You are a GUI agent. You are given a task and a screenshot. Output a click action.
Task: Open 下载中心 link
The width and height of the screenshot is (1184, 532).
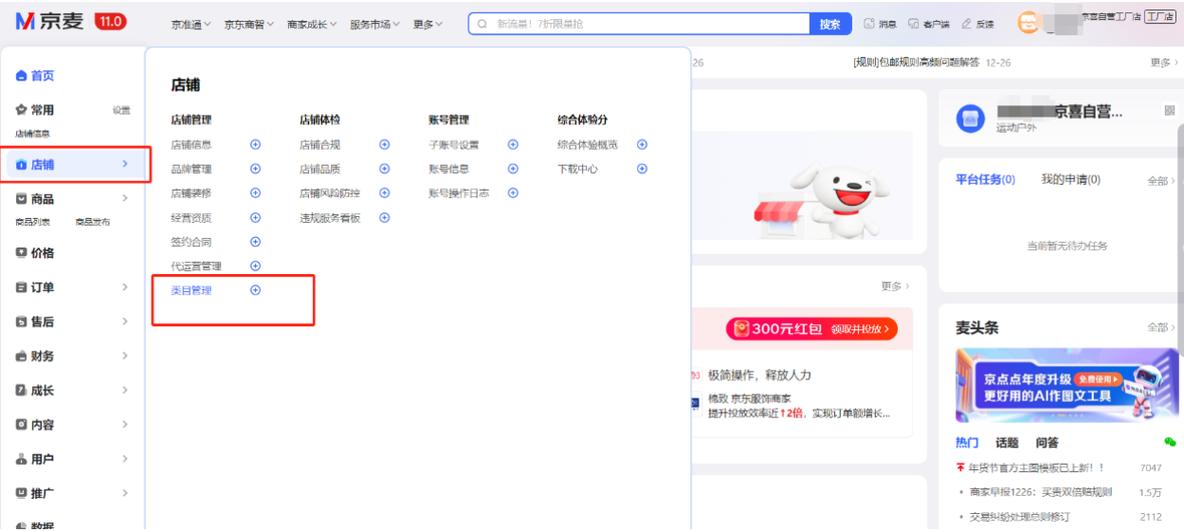tap(578, 169)
